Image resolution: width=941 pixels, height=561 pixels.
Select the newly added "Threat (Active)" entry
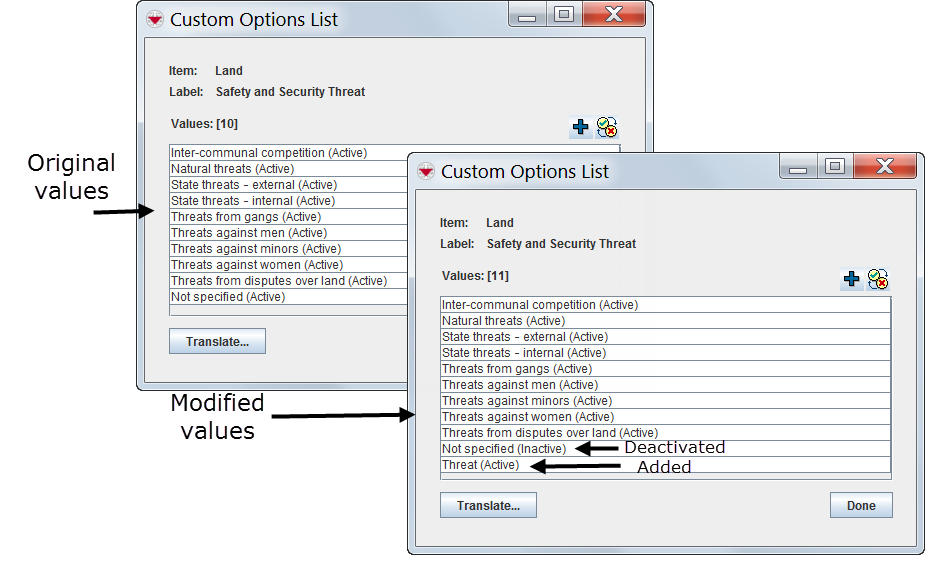[480, 465]
